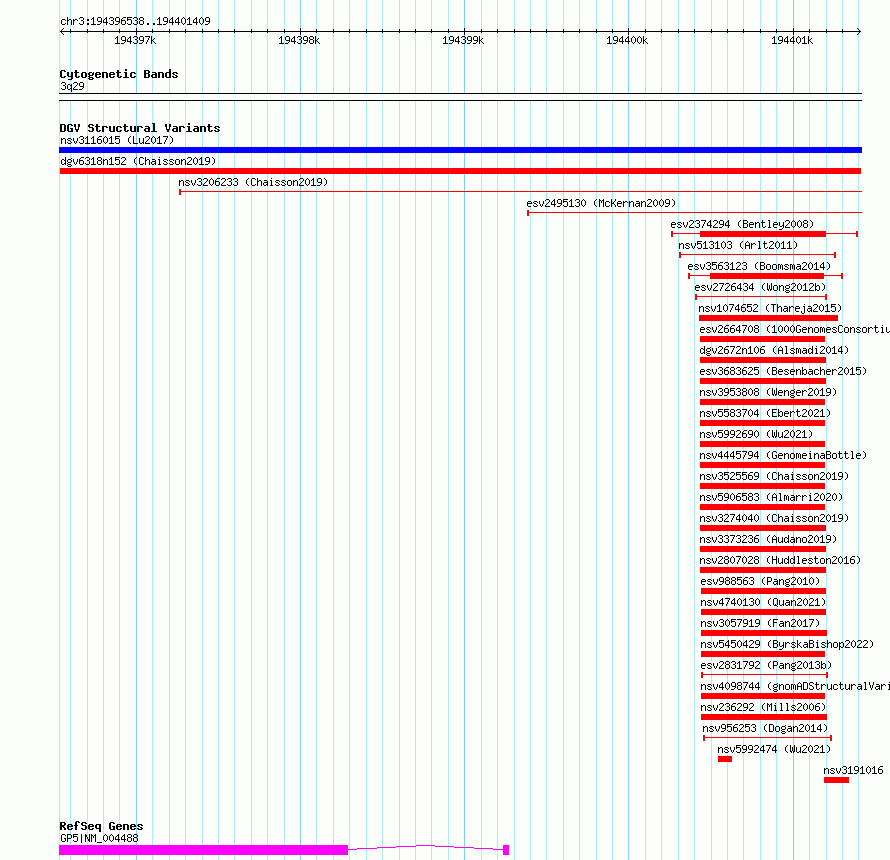Image resolution: width=890 pixels, height=860 pixels.
Task: Open GP5|NM_004488 RefSeq gene label
Action: (x=99, y=838)
